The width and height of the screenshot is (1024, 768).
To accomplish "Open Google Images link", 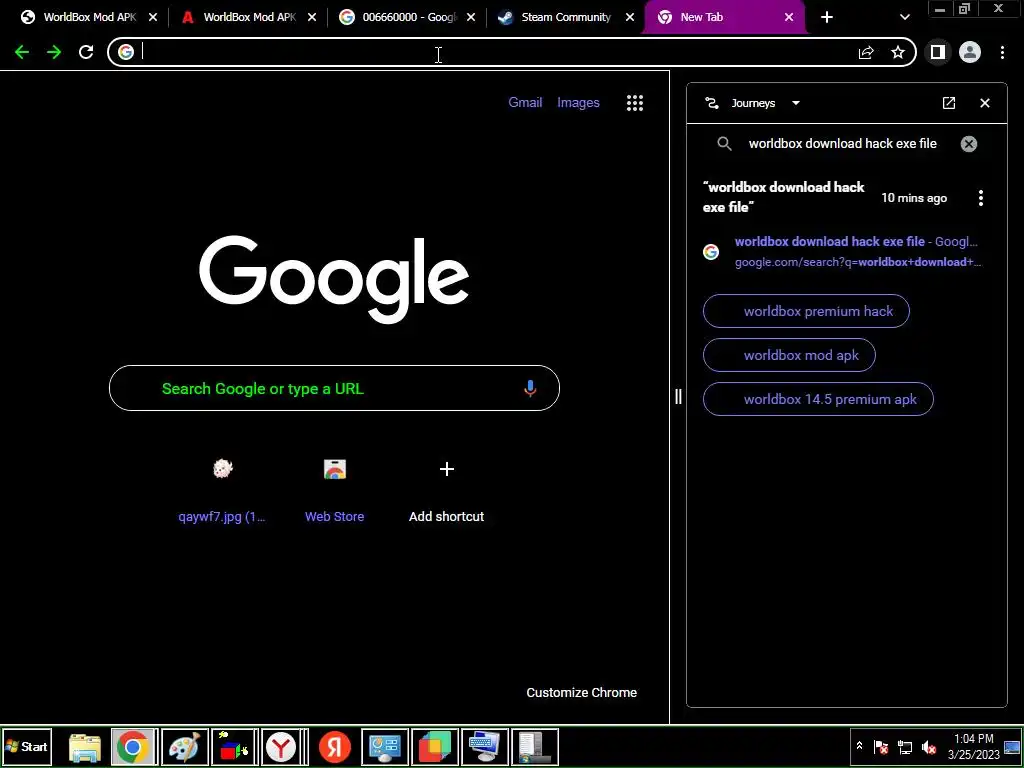I will (578, 103).
